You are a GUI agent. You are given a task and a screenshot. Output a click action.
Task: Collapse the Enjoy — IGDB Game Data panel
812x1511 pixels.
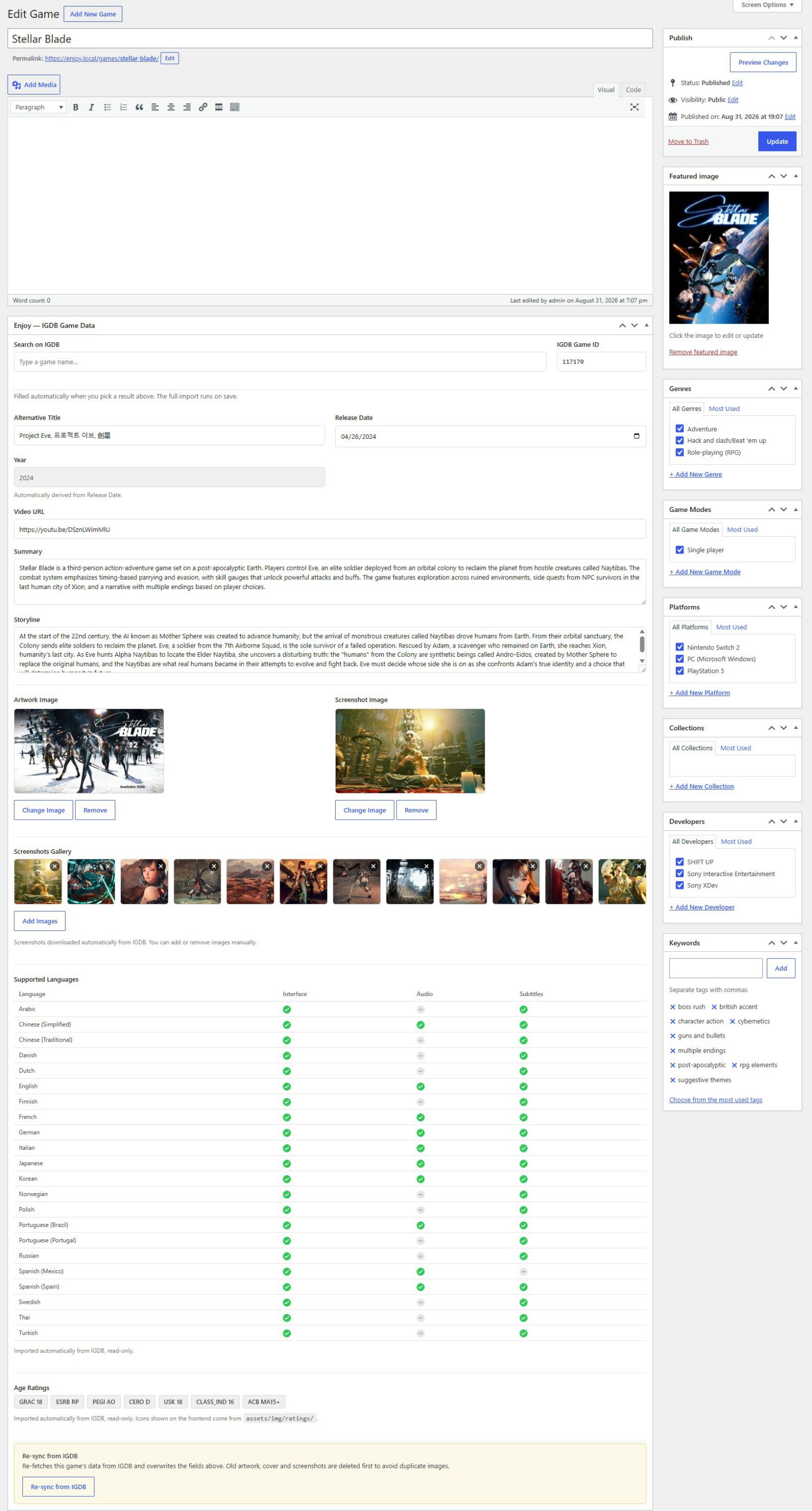pos(646,326)
